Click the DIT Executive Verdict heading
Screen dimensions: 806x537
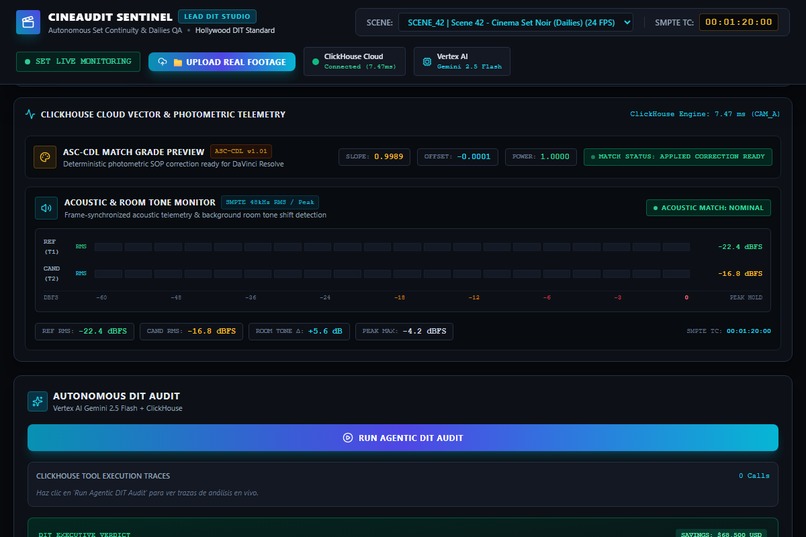84,534
